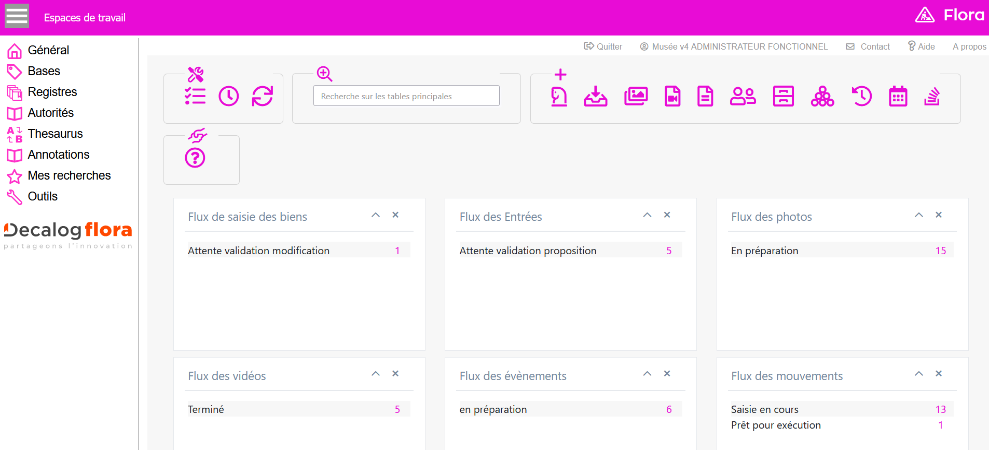
Task: Click the main tables search field
Action: (406, 96)
